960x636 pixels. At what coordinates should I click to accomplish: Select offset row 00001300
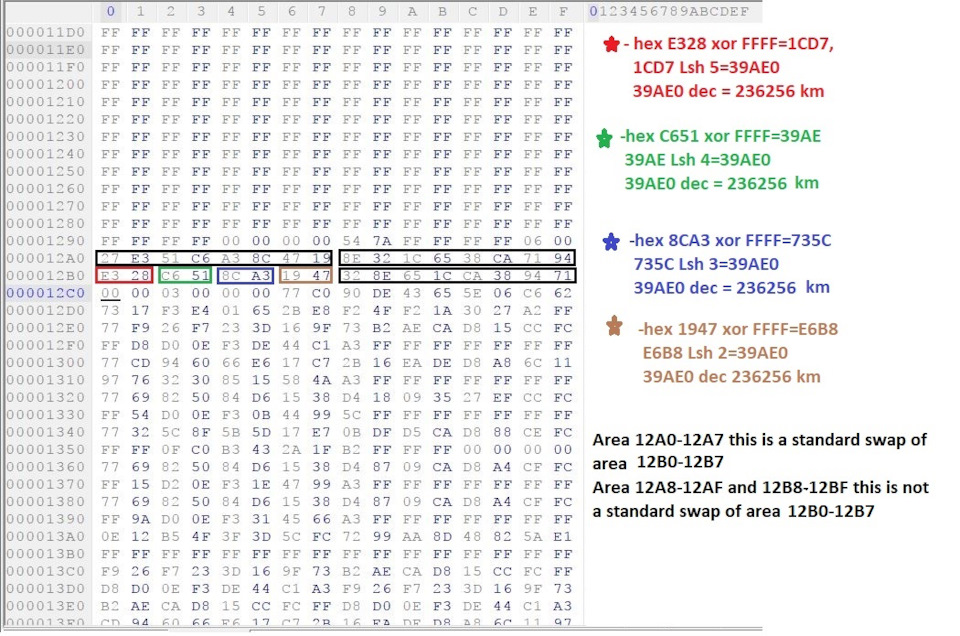pyautogui.click(x=46, y=362)
